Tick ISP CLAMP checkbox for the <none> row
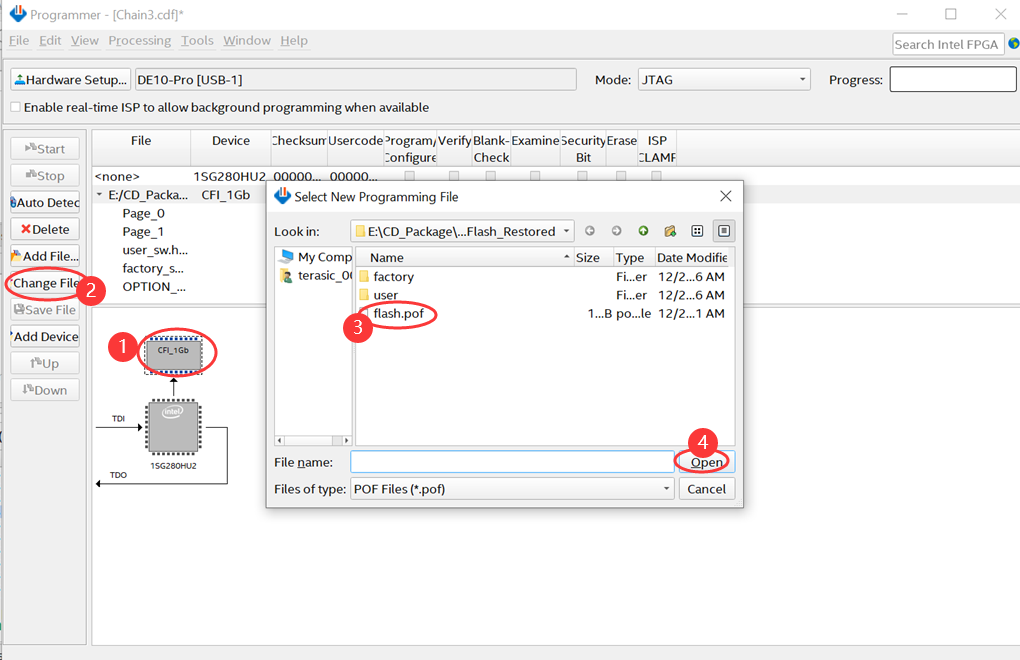Image resolution: width=1020 pixels, height=660 pixels. [656, 176]
